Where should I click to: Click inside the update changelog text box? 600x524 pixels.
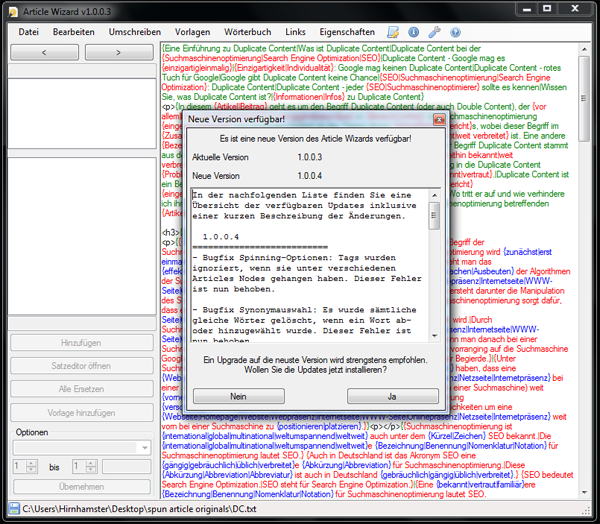pos(310,265)
